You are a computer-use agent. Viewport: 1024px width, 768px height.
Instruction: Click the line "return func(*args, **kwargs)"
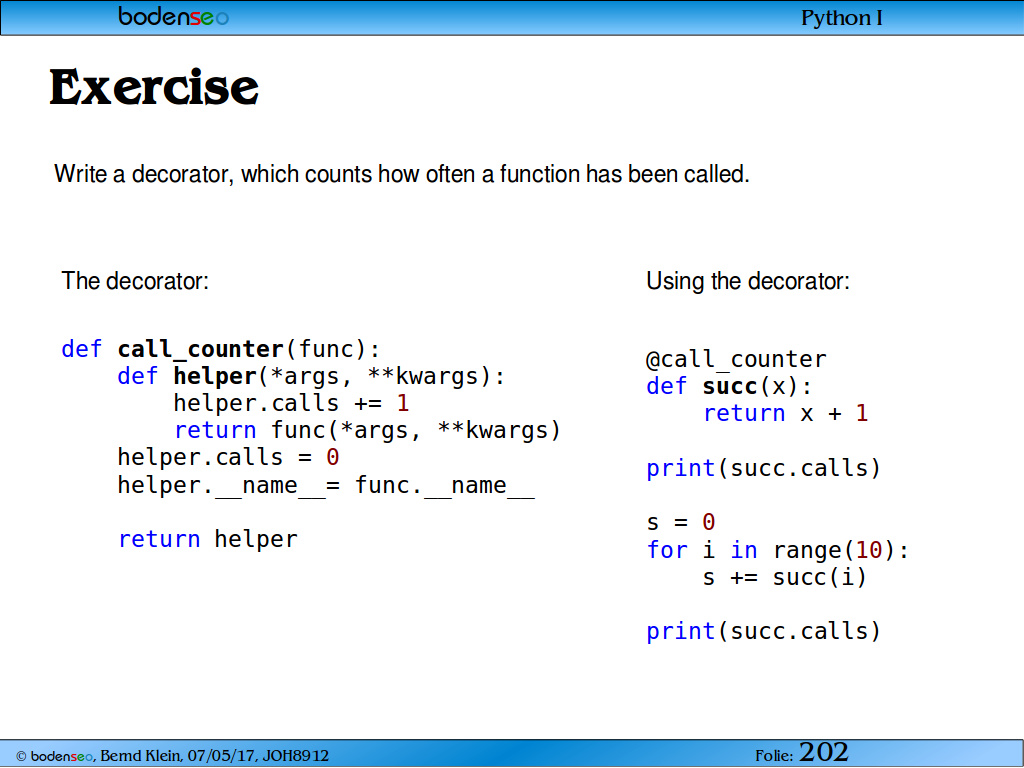pos(367,430)
